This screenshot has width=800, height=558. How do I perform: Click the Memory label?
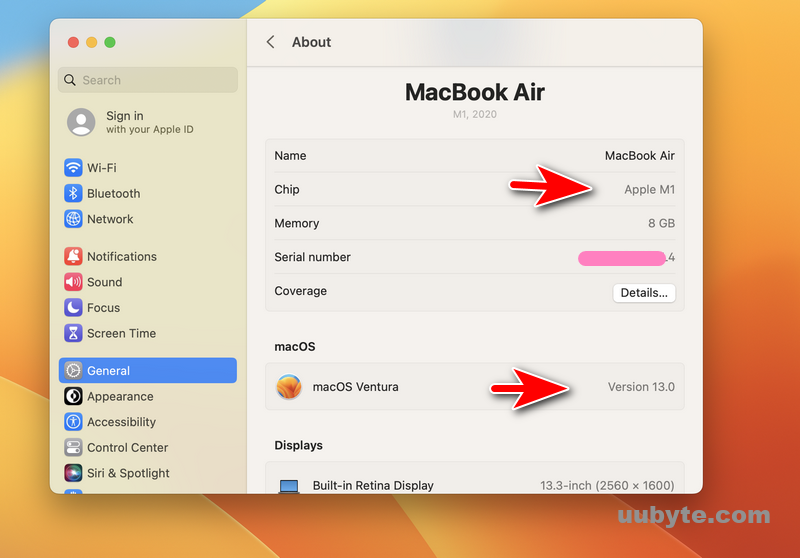click(x=296, y=223)
